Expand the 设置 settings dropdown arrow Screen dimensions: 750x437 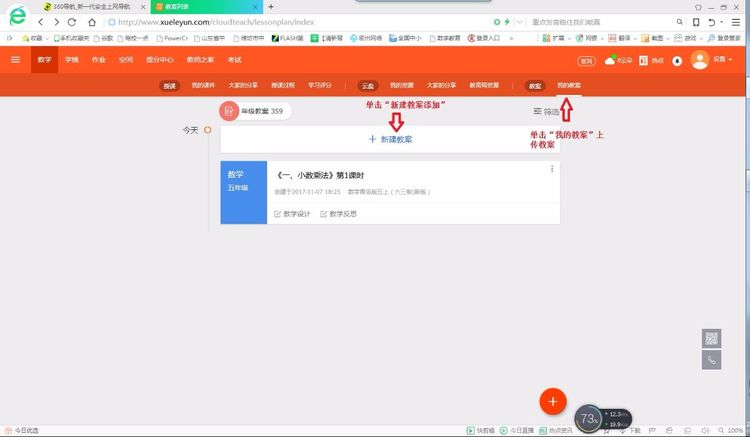[x=730, y=60]
